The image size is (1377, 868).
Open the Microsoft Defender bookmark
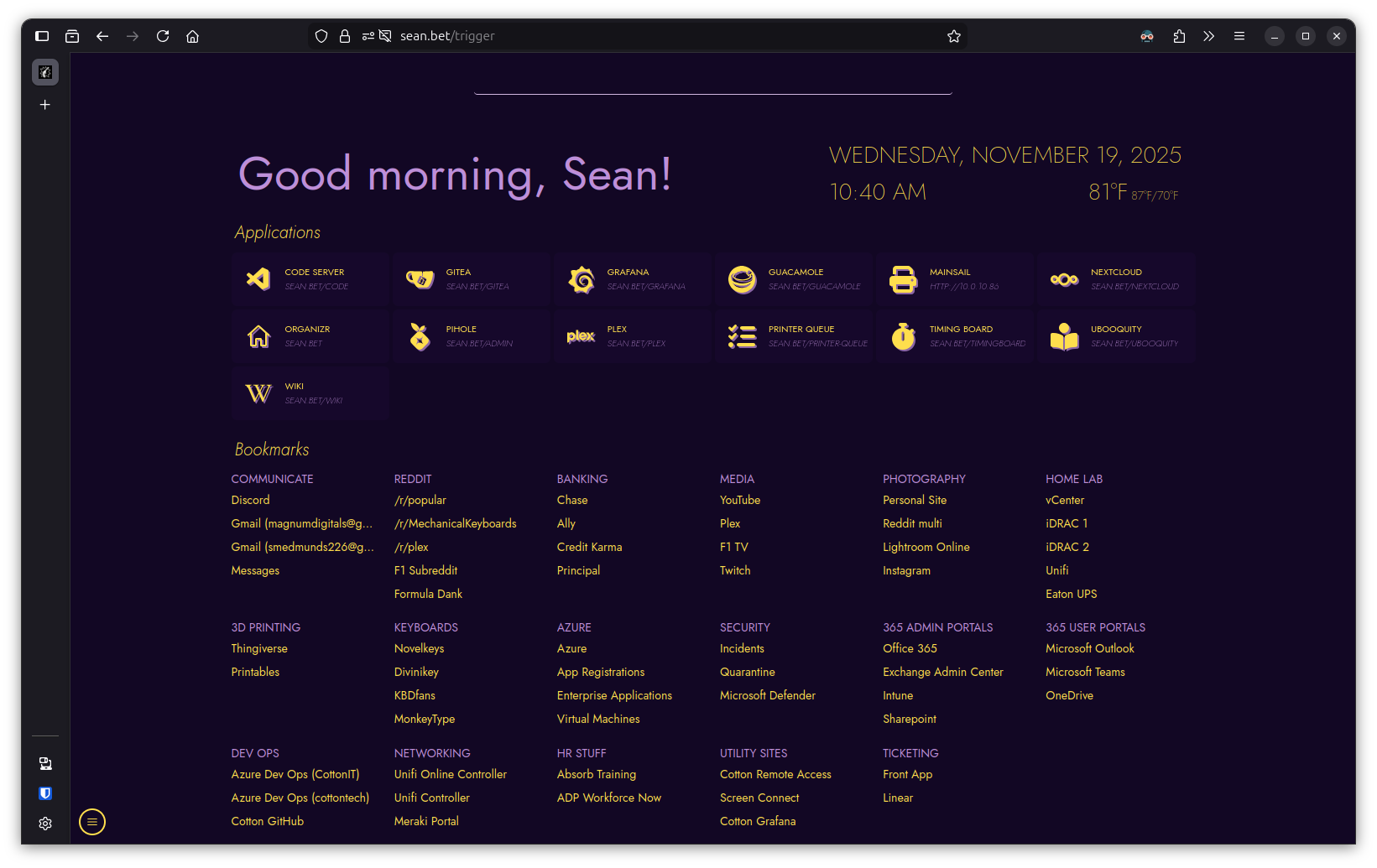(x=767, y=695)
